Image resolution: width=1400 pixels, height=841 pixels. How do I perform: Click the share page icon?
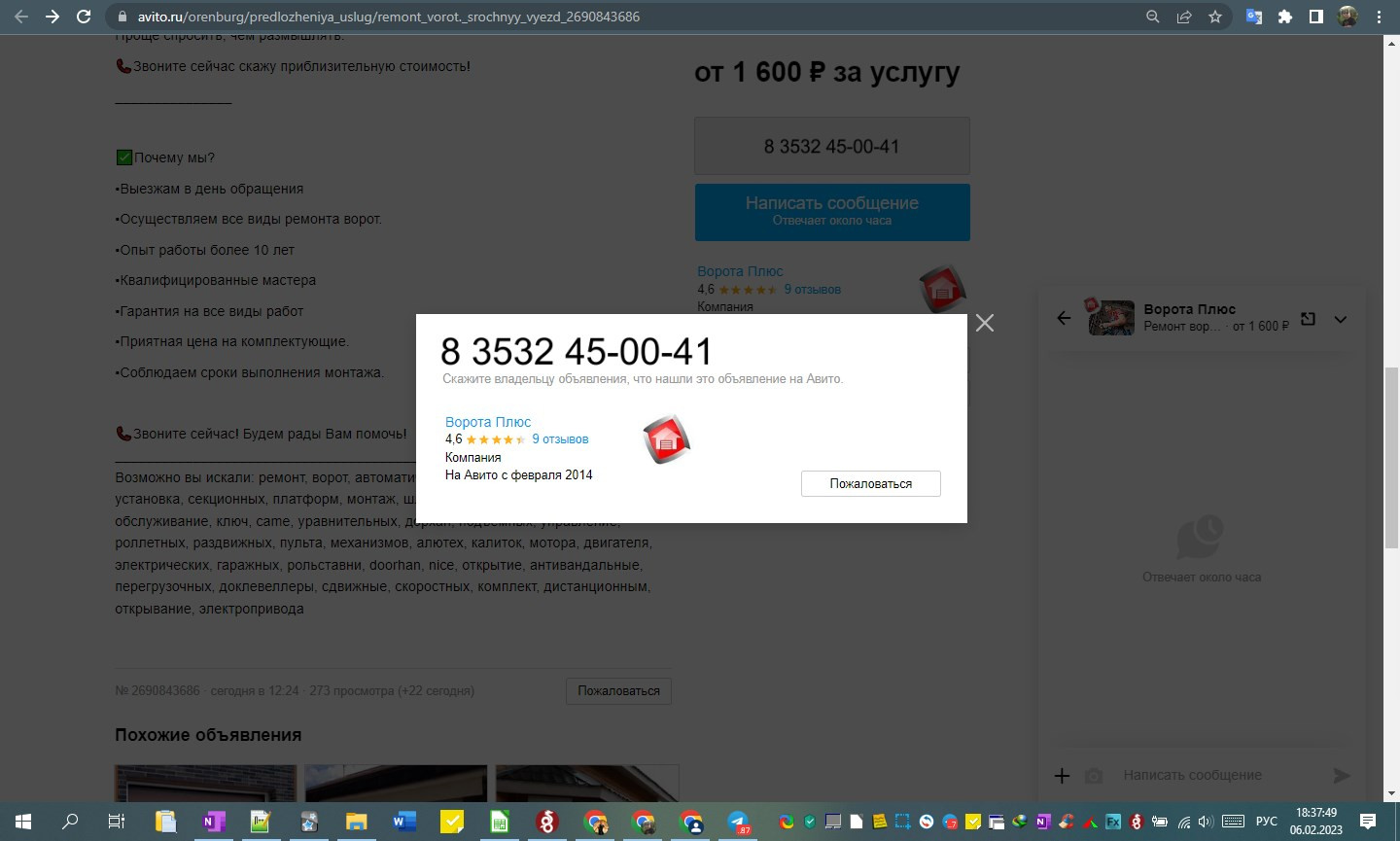tap(1183, 17)
